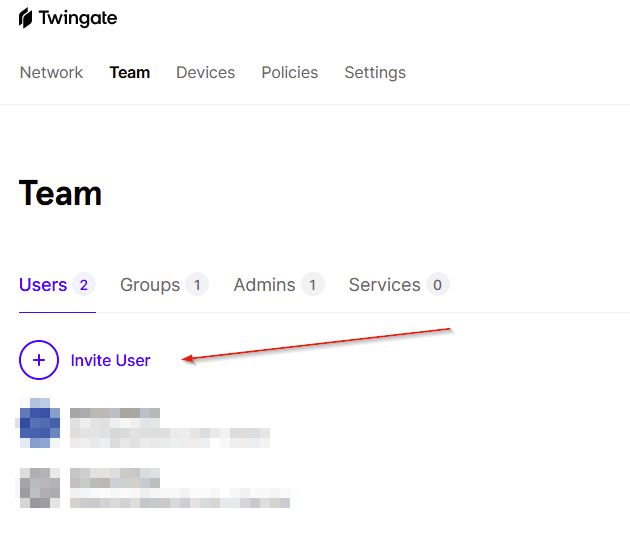The width and height of the screenshot is (630, 535).
Task: Select the Team navigation item
Action: [x=130, y=73]
